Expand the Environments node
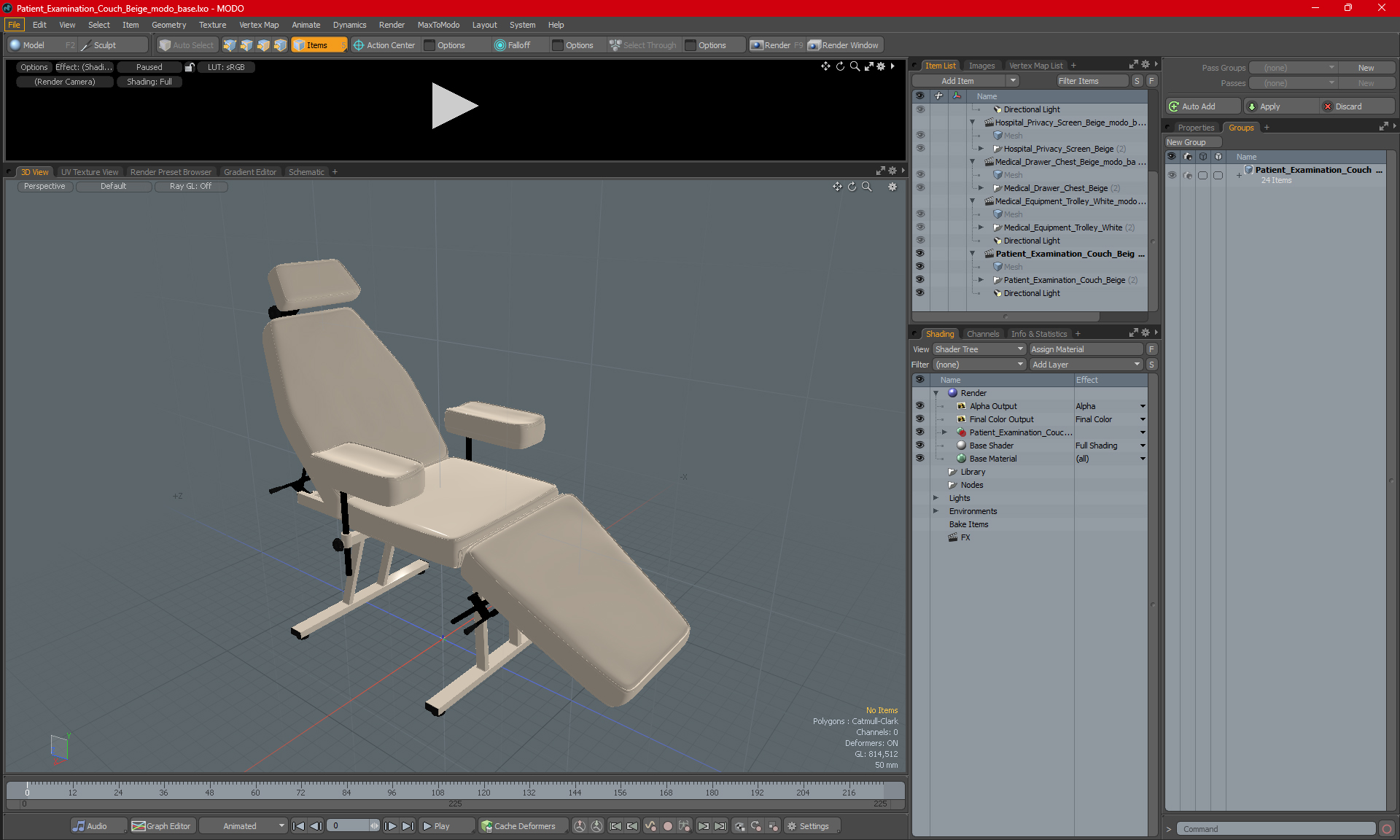1400x840 pixels. (x=936, y=511)
